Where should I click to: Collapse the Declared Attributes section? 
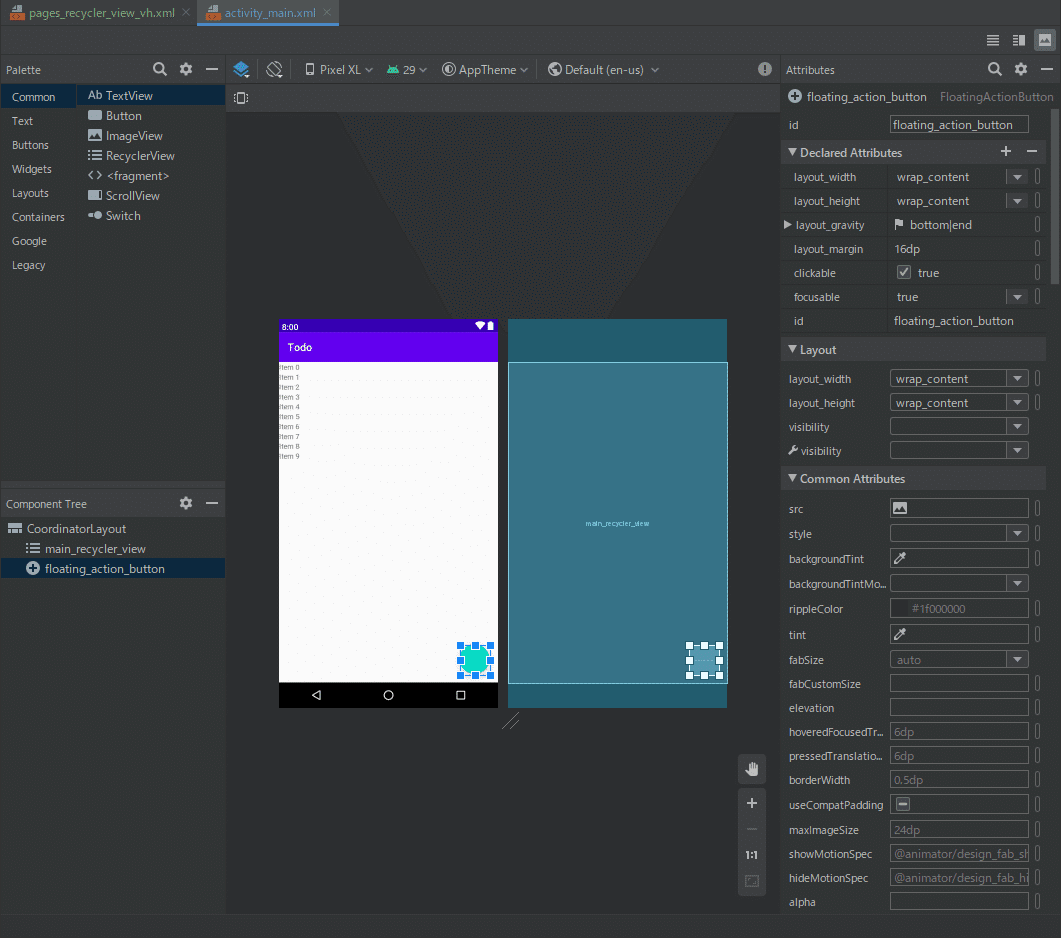[x=793, y=153]
